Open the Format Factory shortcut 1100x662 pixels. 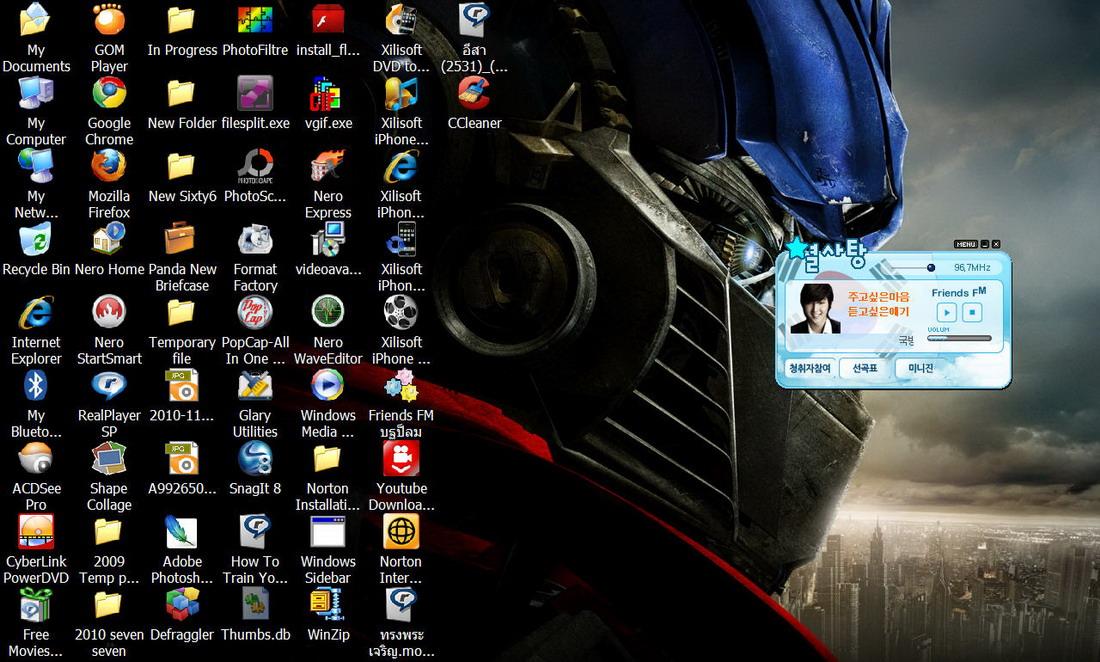tap(255, 257)
